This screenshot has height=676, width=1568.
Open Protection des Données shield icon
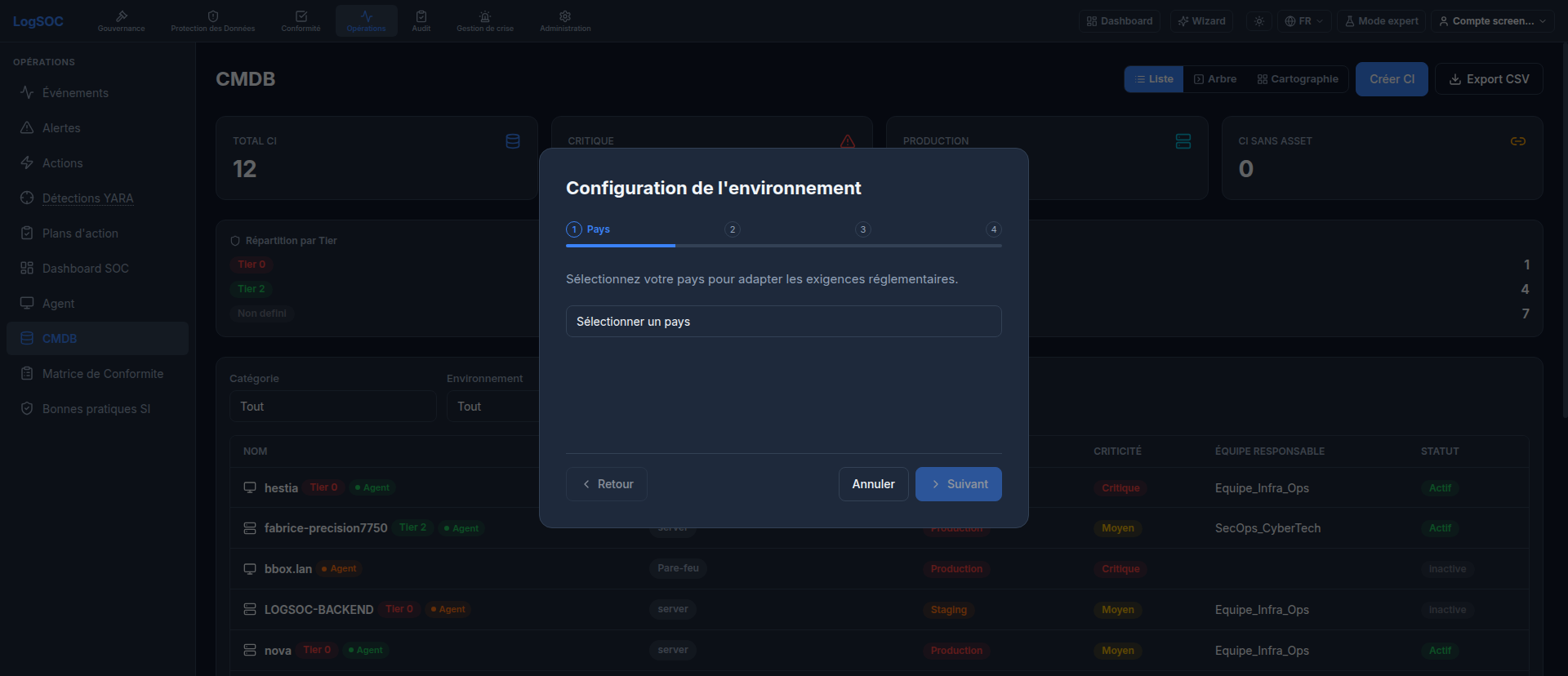tap(213, 16)
